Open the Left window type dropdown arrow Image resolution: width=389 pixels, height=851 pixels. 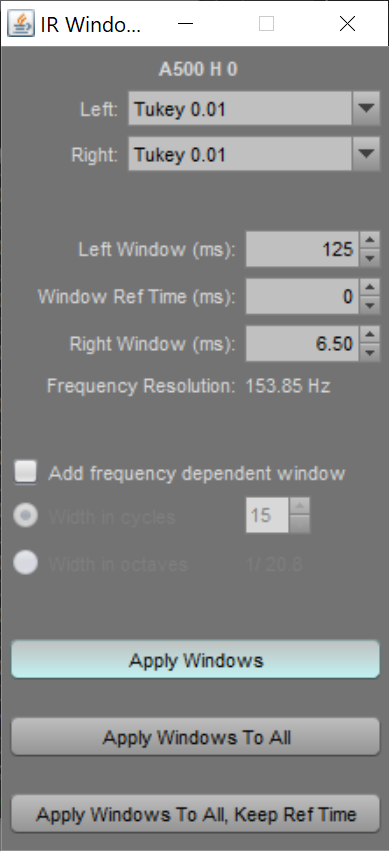366,109
